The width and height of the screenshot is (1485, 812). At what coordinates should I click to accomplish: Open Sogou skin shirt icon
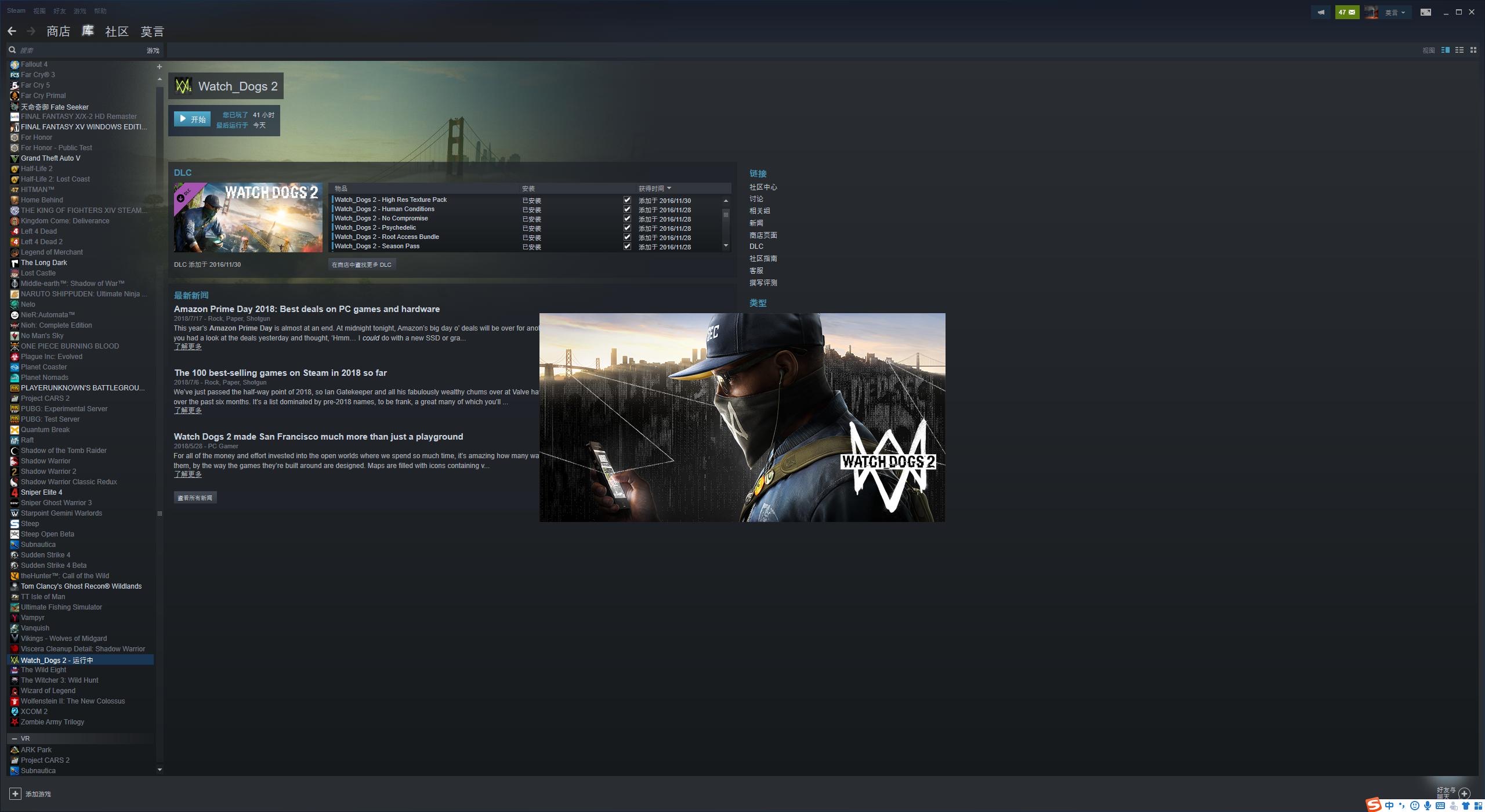1466,806
